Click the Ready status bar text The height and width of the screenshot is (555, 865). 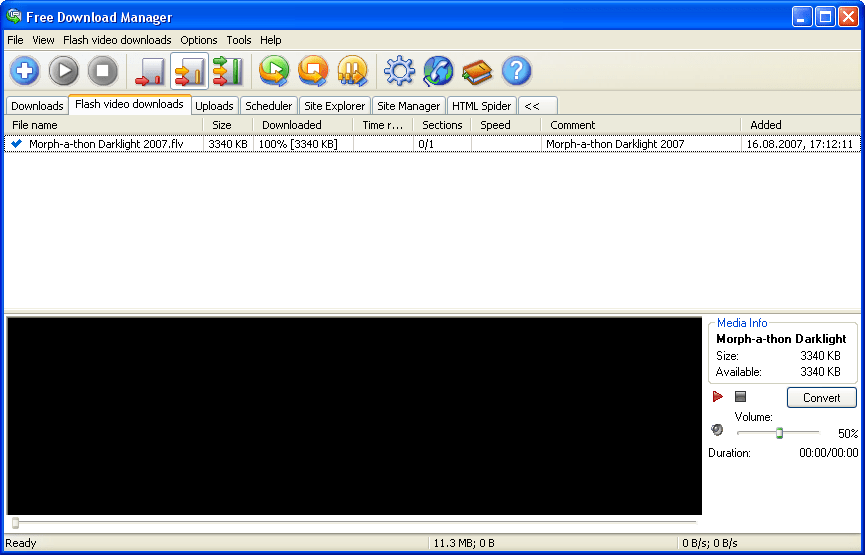pos(21,543)
